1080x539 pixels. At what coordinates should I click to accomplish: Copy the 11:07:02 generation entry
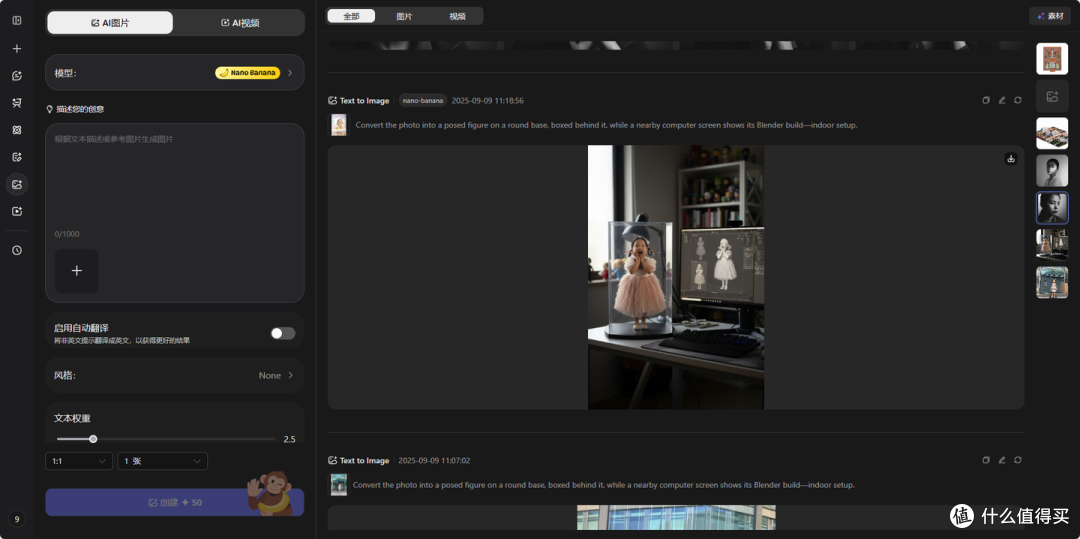pos(986,460)
